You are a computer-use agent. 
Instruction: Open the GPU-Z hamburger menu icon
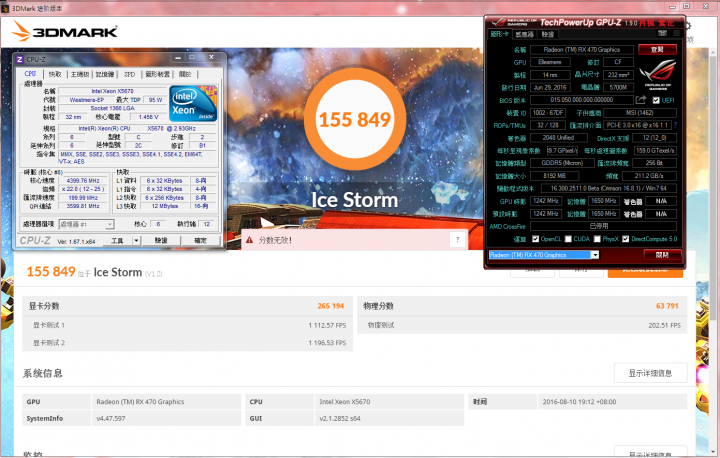(x=676, y=34)
